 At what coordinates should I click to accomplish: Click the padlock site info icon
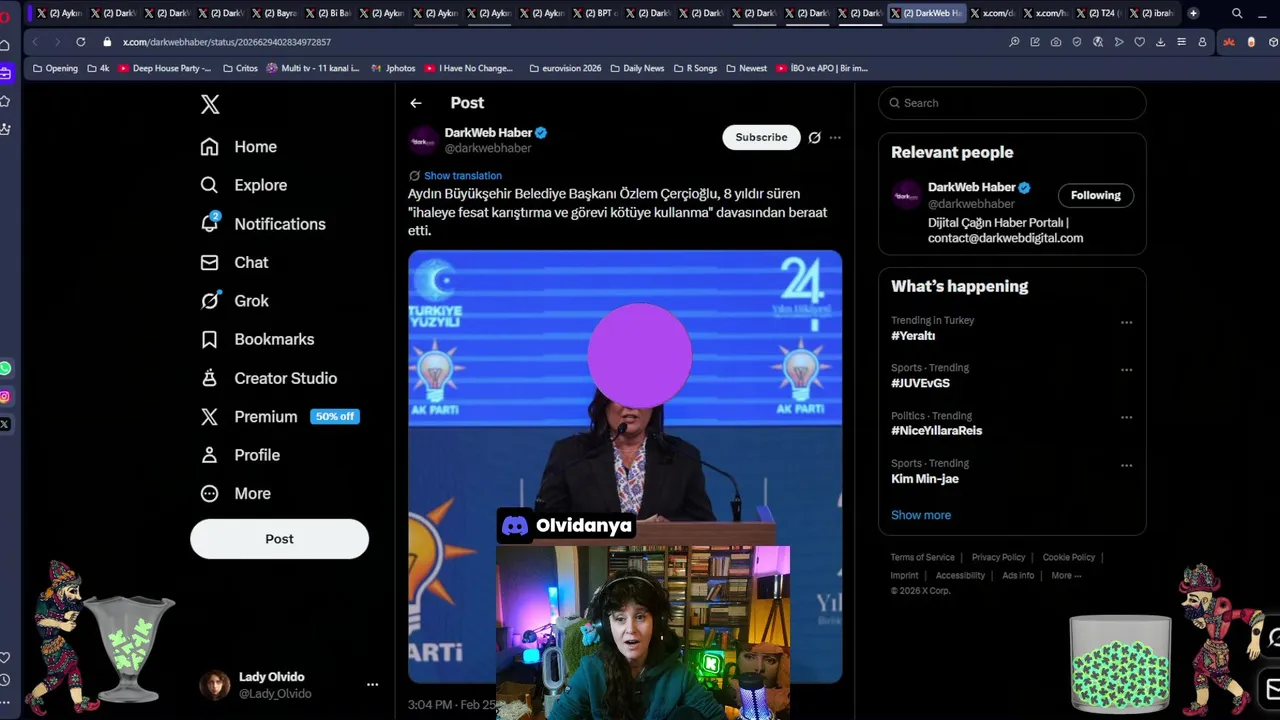point(107,42)
